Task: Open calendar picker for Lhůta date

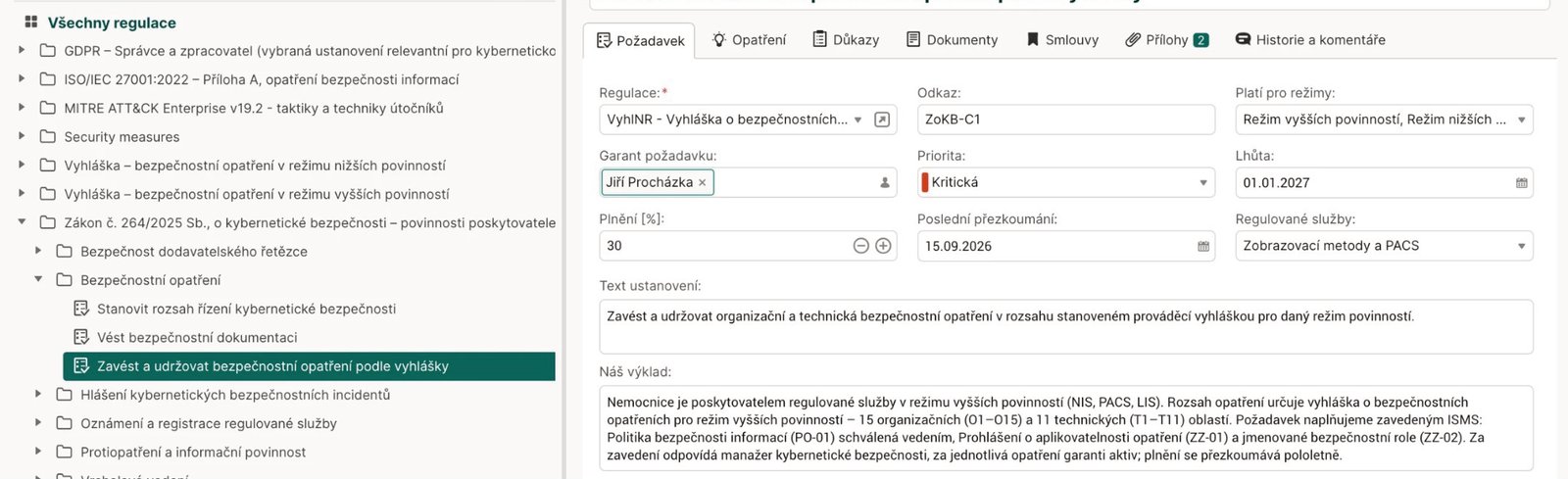Action: point(1521,183)
